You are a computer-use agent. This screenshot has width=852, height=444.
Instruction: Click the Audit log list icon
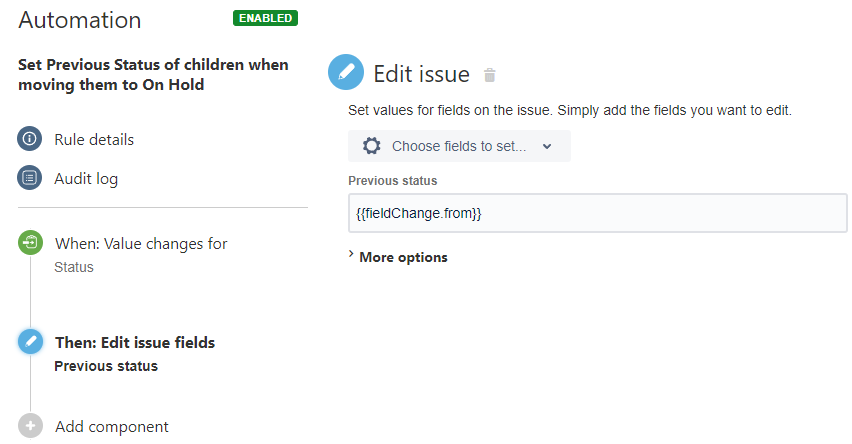[29, 178]
